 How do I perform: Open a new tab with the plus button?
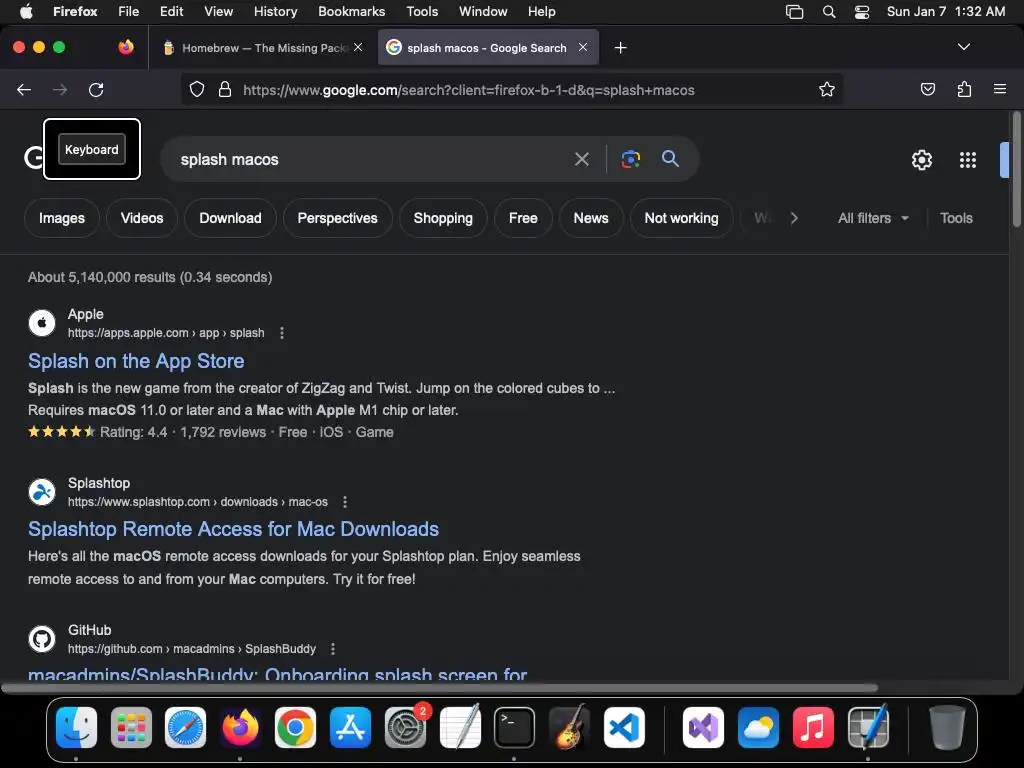point(620,48)
